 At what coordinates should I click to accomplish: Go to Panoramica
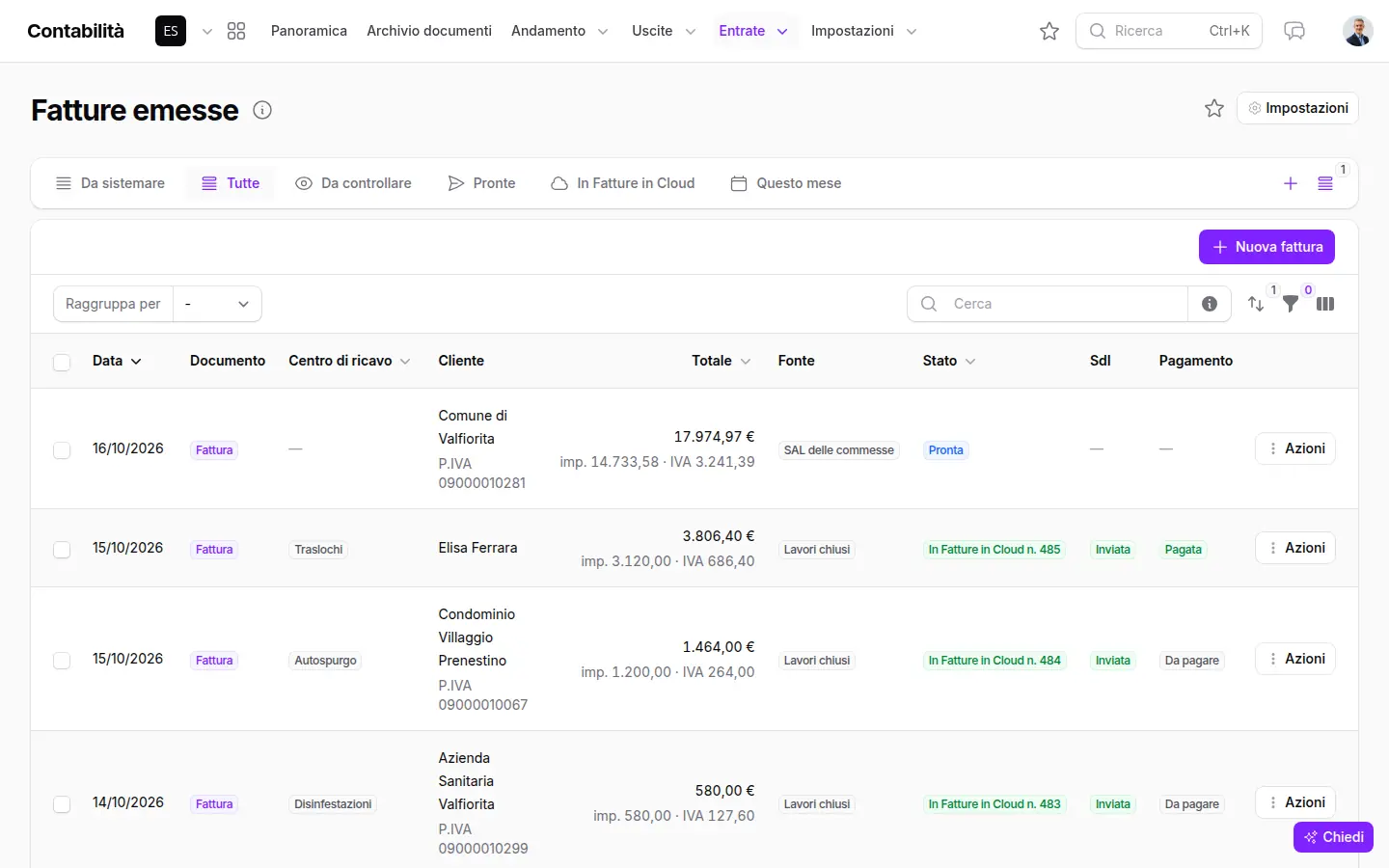[309, 31]
